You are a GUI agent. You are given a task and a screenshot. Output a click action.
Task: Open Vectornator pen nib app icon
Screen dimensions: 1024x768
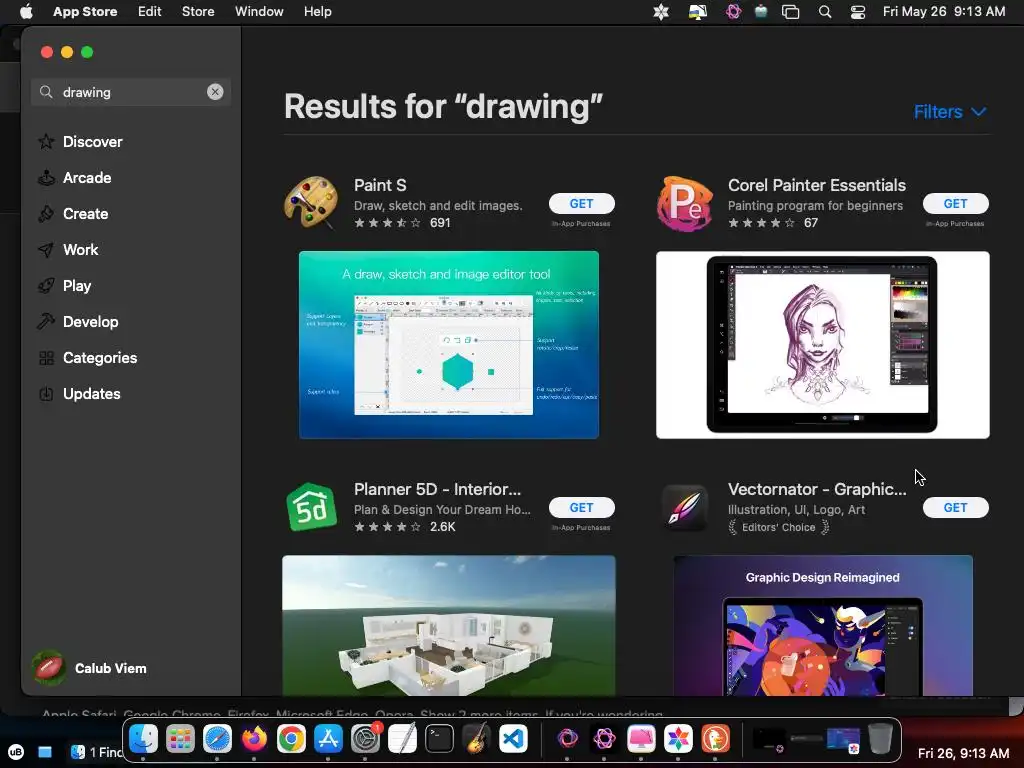[x=684, y=507]
